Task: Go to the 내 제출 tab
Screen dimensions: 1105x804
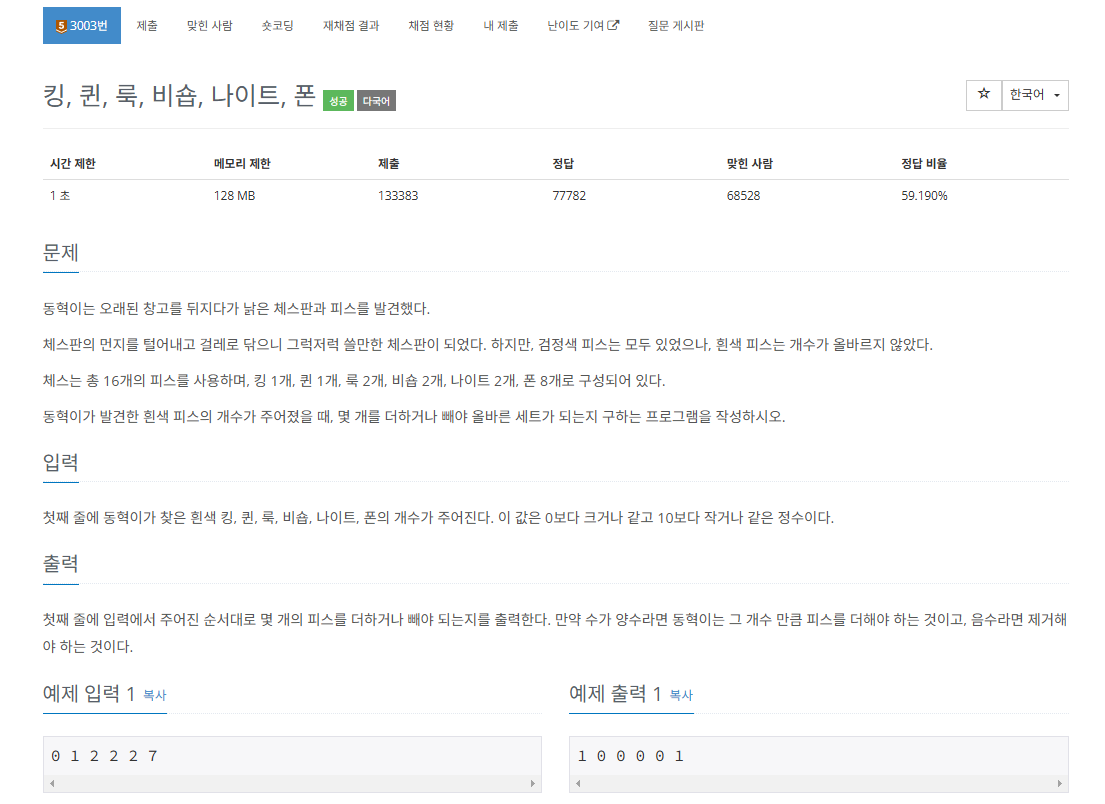Action: pos(500,25)
